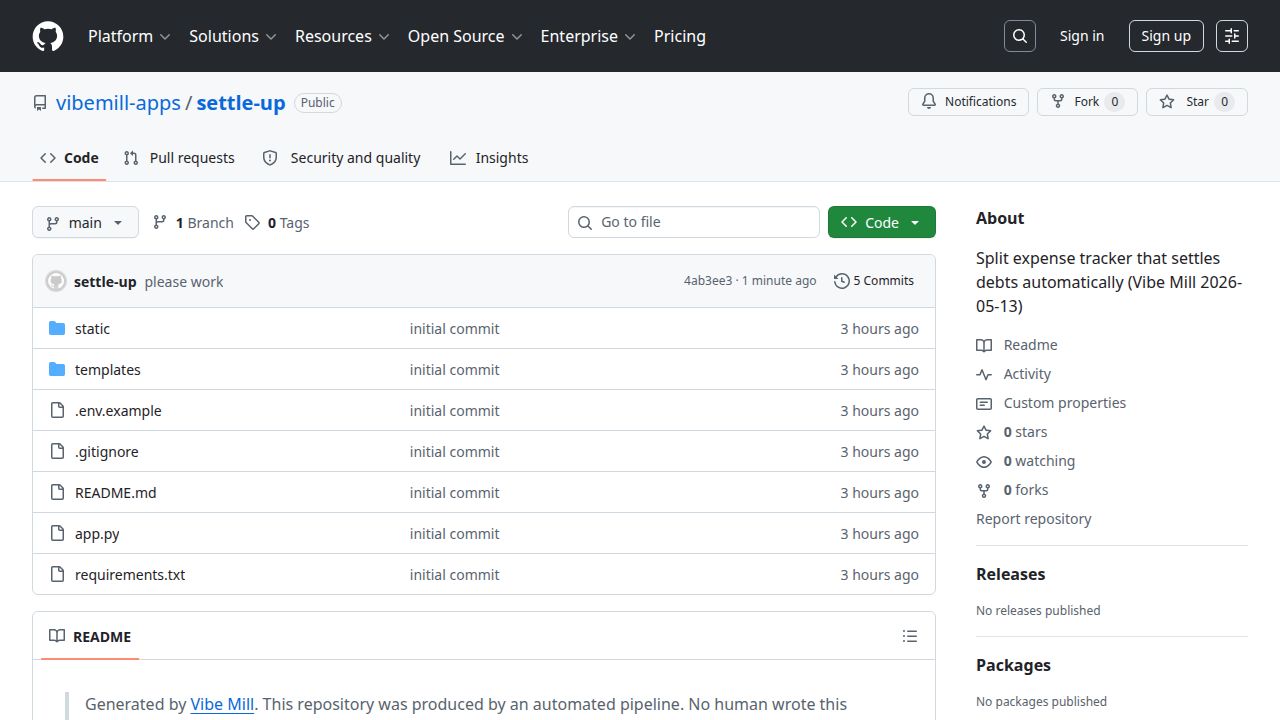
Task: Click the file icon beside requirements.txt
Action: (57, 575)
